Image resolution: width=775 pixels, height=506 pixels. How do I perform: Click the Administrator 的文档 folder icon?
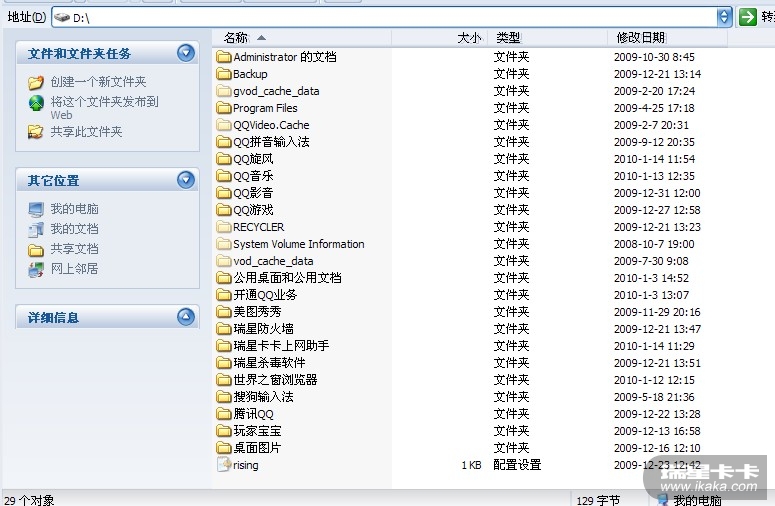tap(224, 57)
